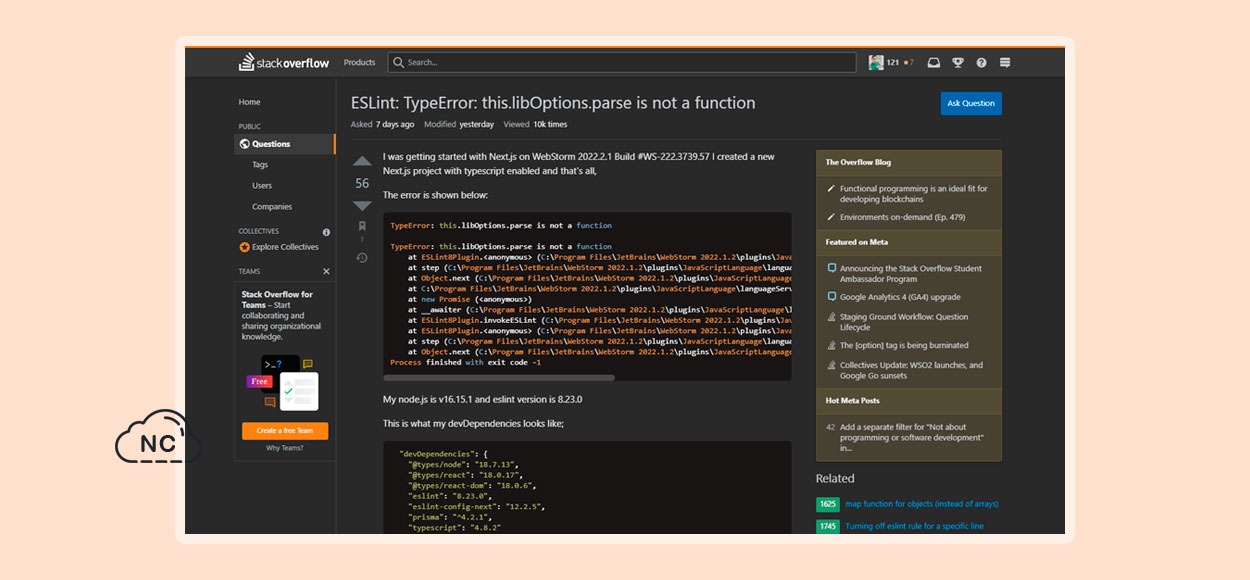This screenshot has width=1250, height=580.
Task: Go to Home in the left sidebar
Action: click(249, 102)
